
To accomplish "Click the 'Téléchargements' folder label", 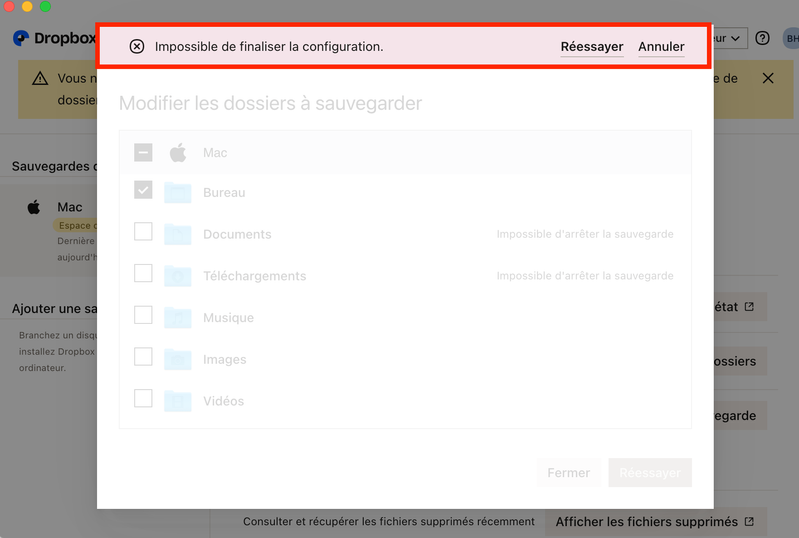I will click(254, 276).
